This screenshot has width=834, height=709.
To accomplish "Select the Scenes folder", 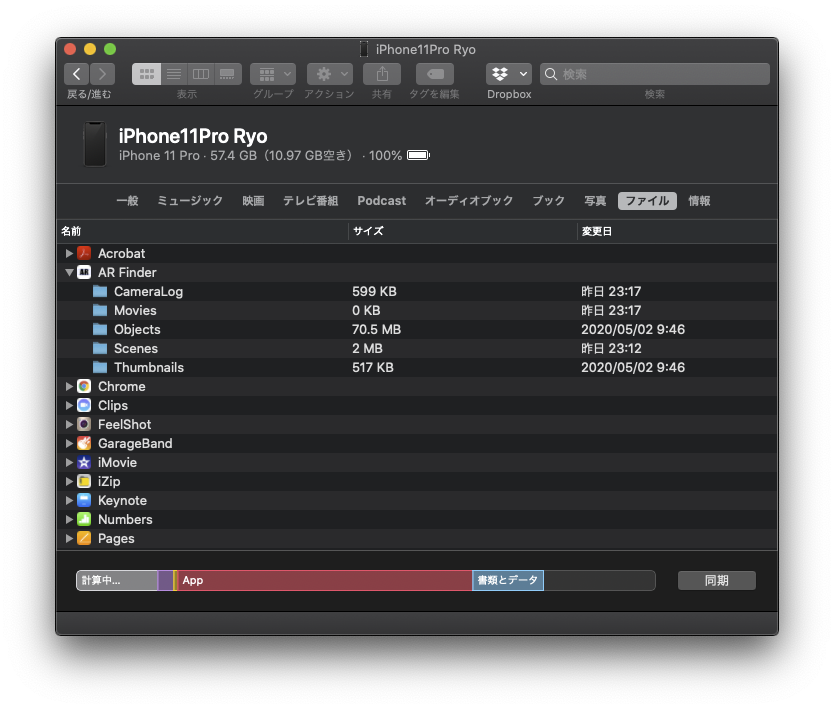I will point(416,348).
